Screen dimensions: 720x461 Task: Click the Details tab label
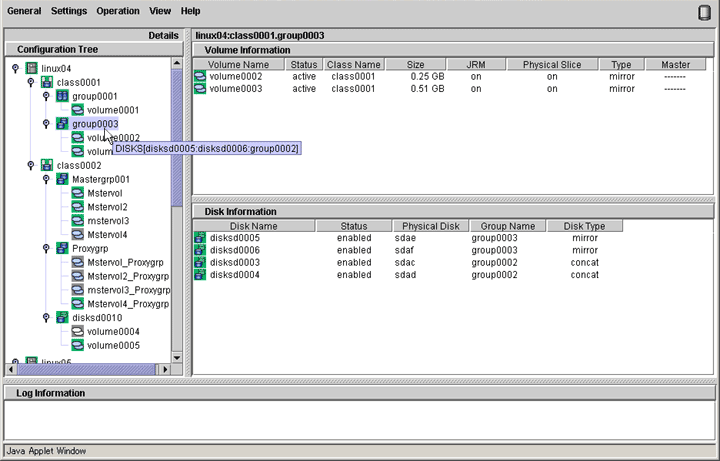coord(163,35)
